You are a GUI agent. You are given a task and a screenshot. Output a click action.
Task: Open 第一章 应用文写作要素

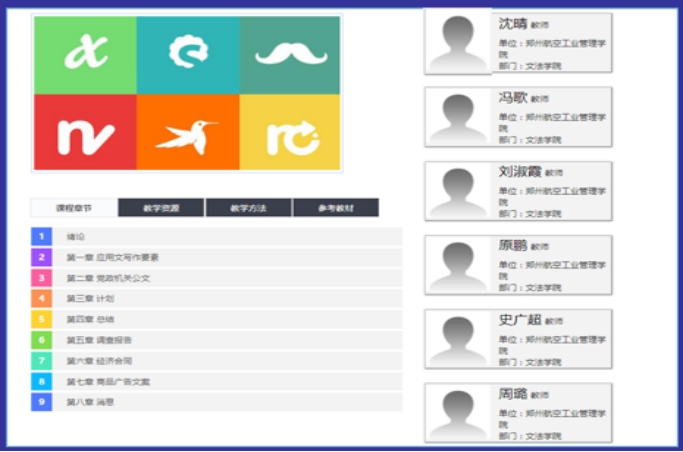point(112,257)
